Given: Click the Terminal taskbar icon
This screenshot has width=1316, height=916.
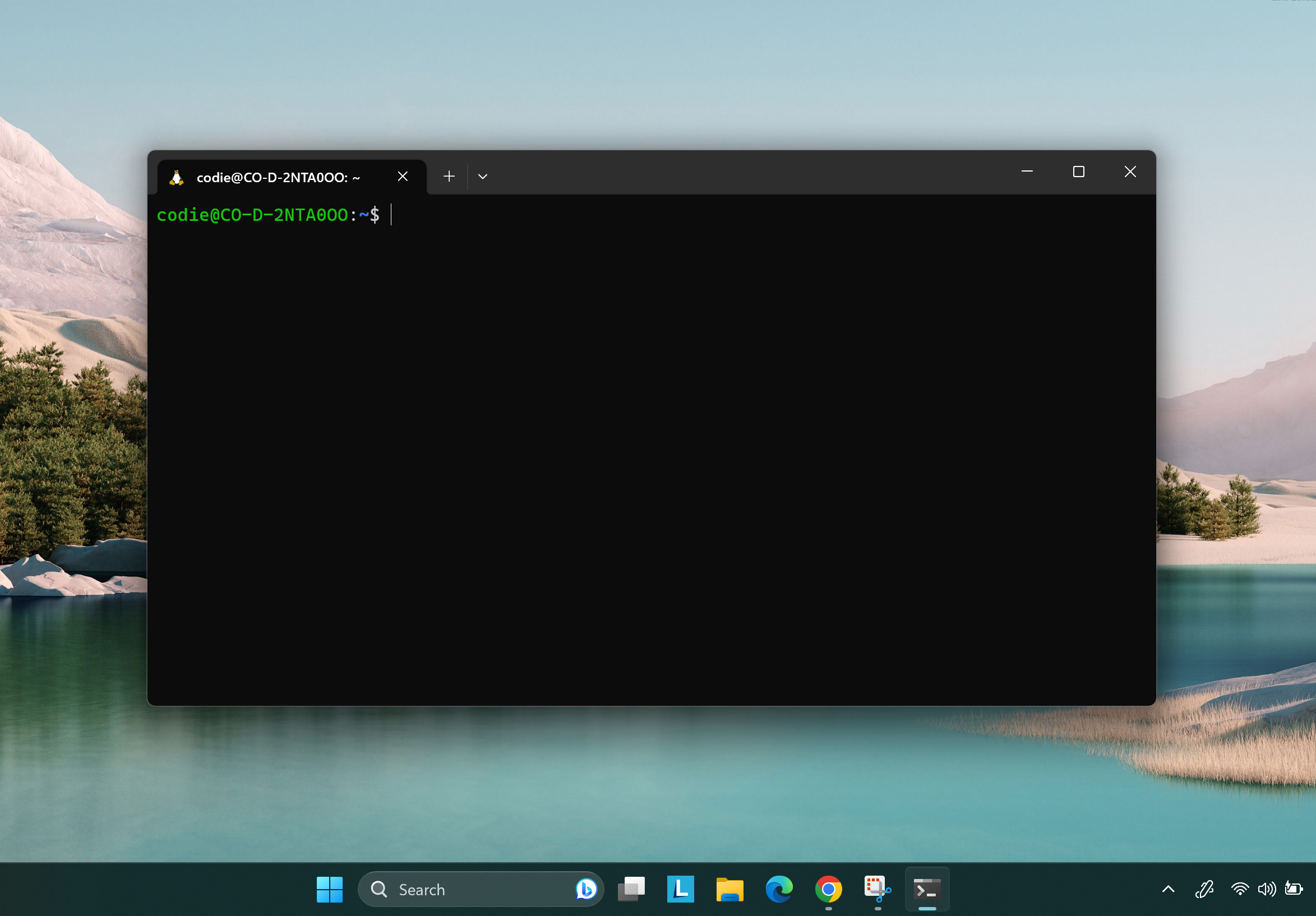Looking at the screenshot, I should [x=927, y=889].
